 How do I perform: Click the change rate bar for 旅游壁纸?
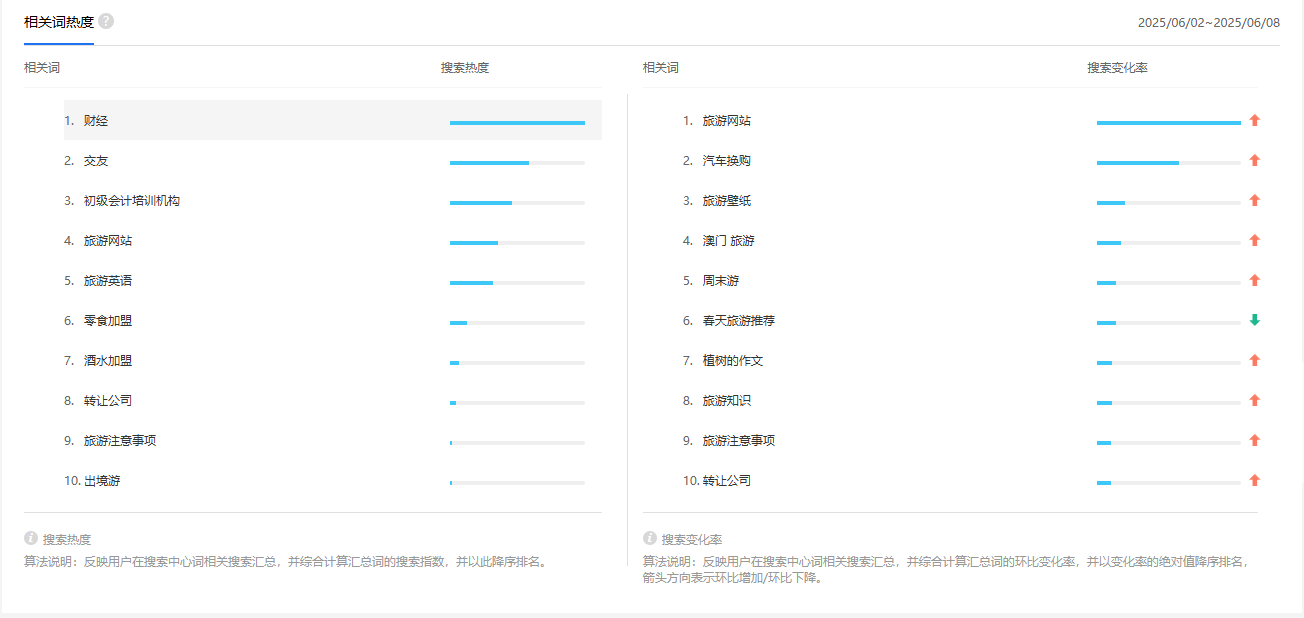click(x=1168, y=202)
